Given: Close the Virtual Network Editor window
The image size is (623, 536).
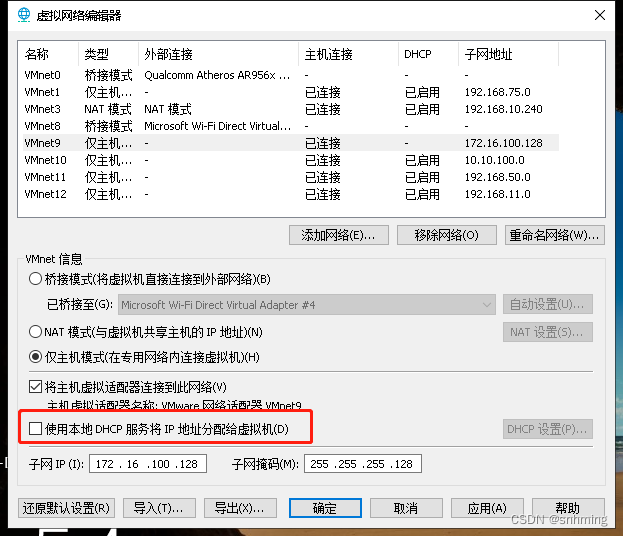Looking at the screenshot, I should [598, 15].
